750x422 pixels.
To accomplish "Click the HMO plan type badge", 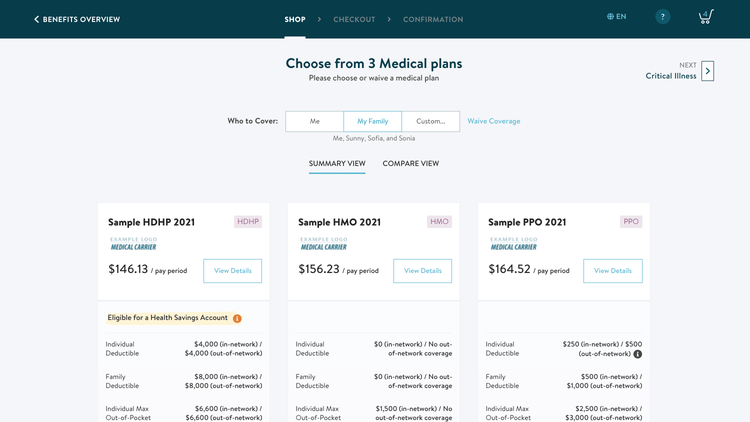I will click(439, 222).
